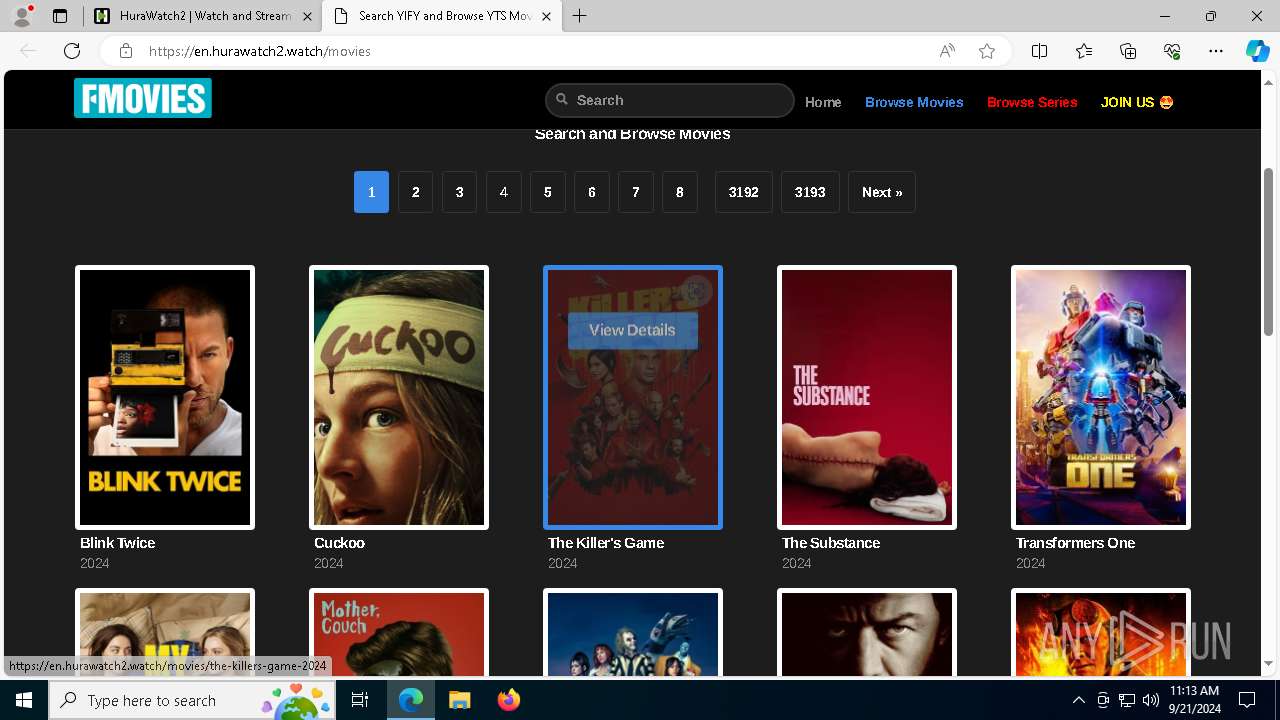Image resolution: width=1280 pixels, height=720 pixels.
Task: View site information lock icon
Action: point(125,51)
